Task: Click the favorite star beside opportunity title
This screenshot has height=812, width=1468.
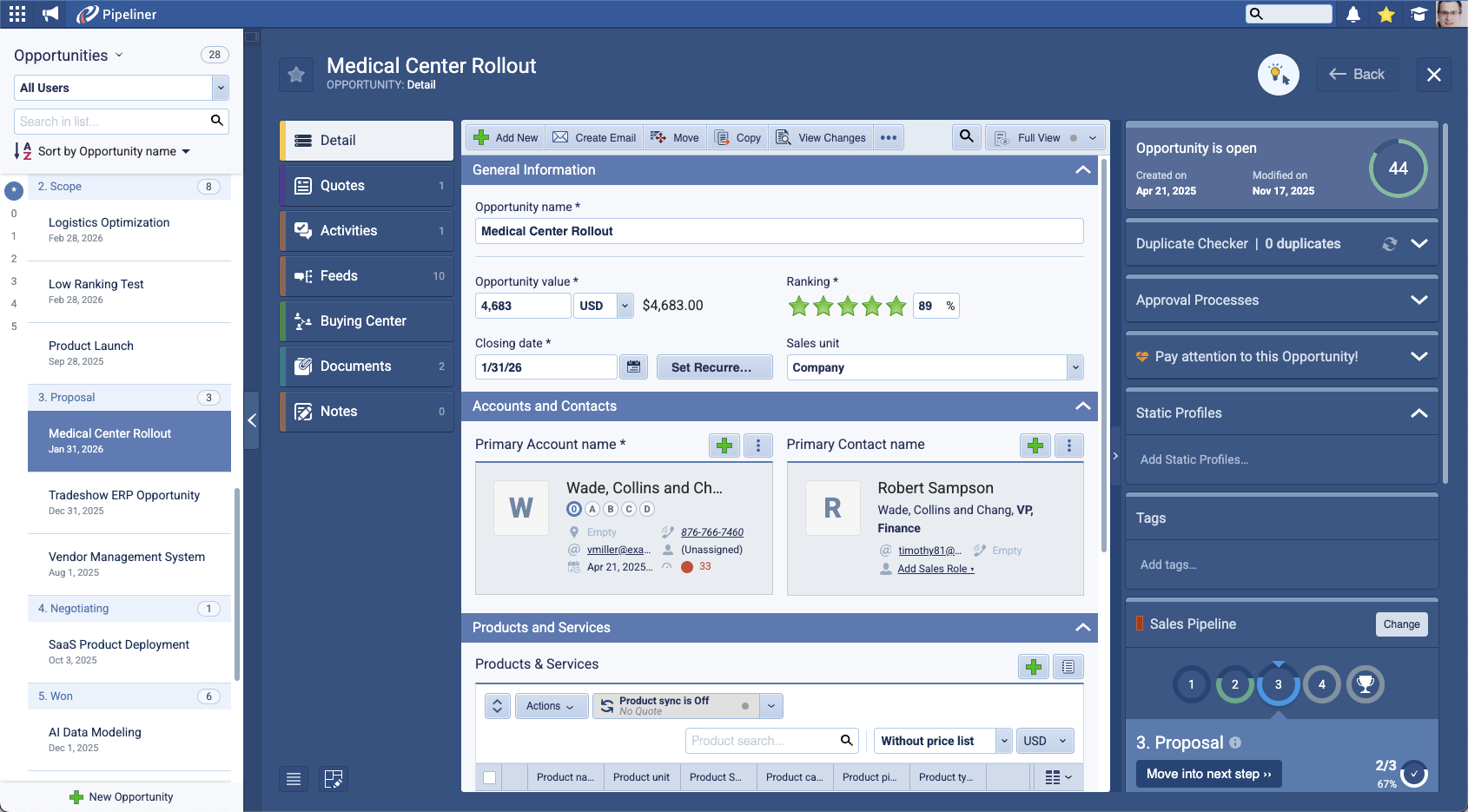Action: pyautogui.click(x=296, y=75)
